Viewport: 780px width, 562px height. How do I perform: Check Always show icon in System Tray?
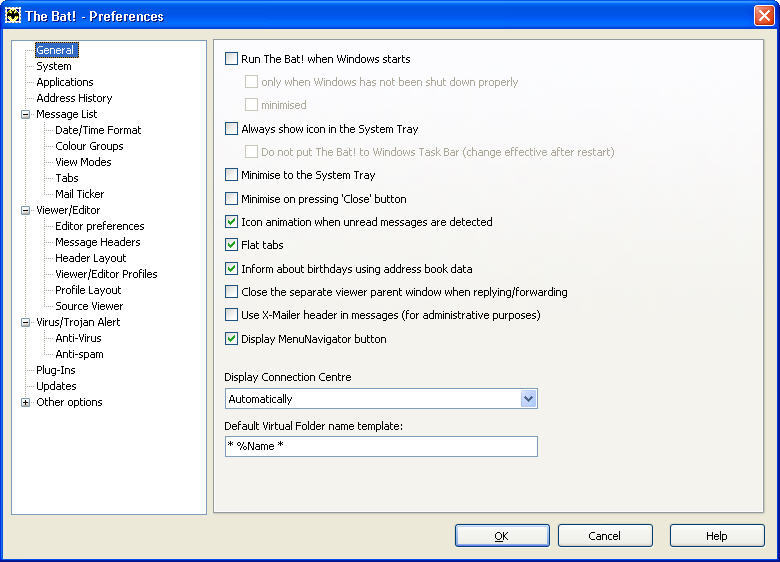[232, 129]
